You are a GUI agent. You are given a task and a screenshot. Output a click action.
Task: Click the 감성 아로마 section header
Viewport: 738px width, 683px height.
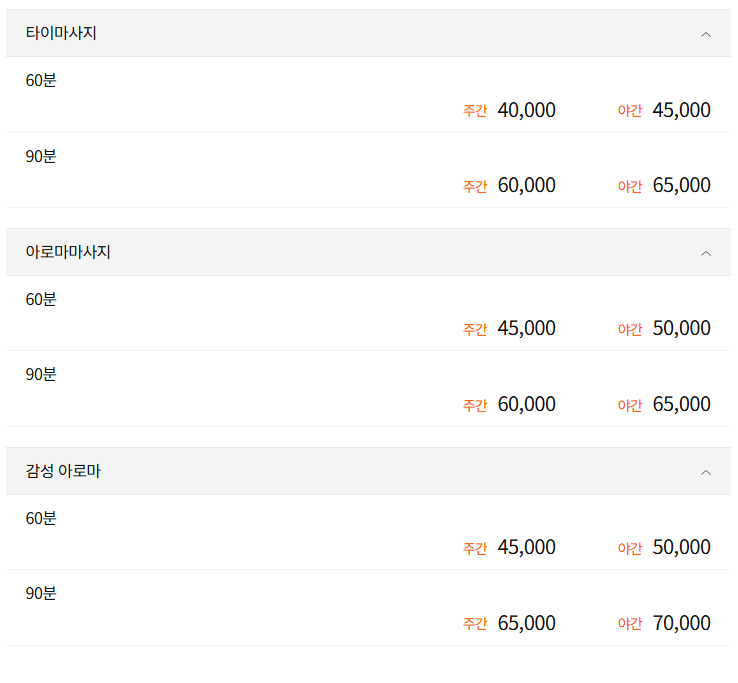[63, 471]
